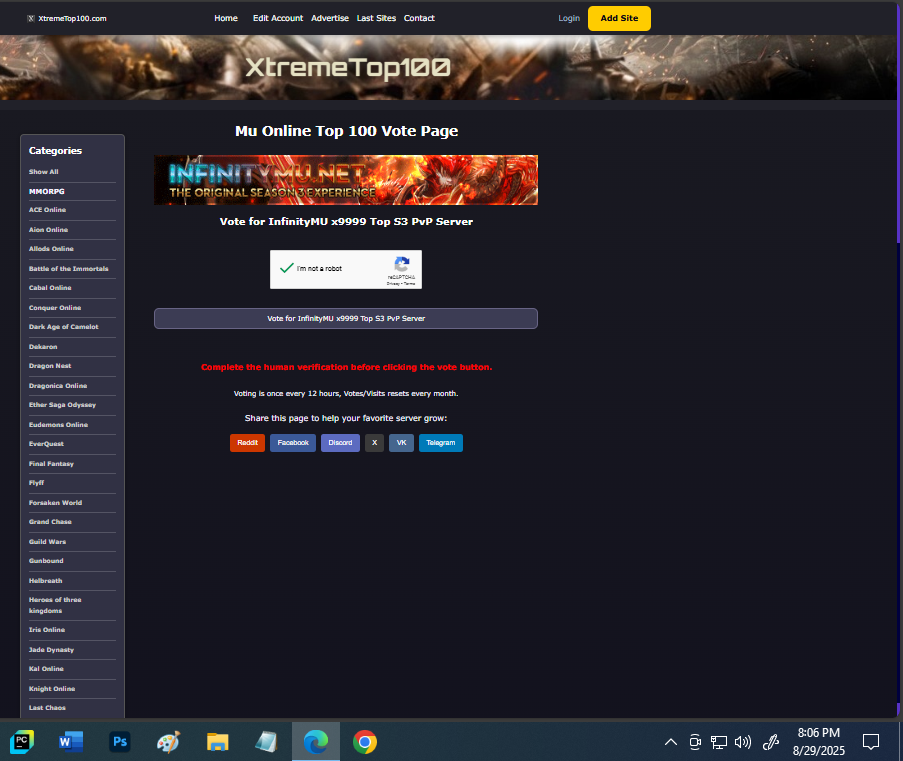Open the Dekaron category

tap(43, 347)
